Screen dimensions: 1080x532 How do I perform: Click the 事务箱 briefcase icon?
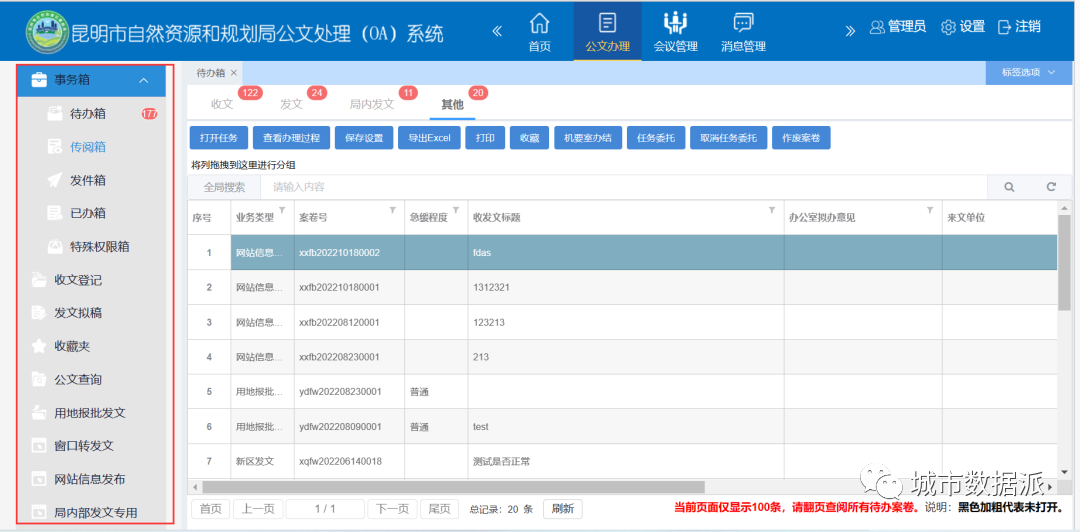[39, 80]
